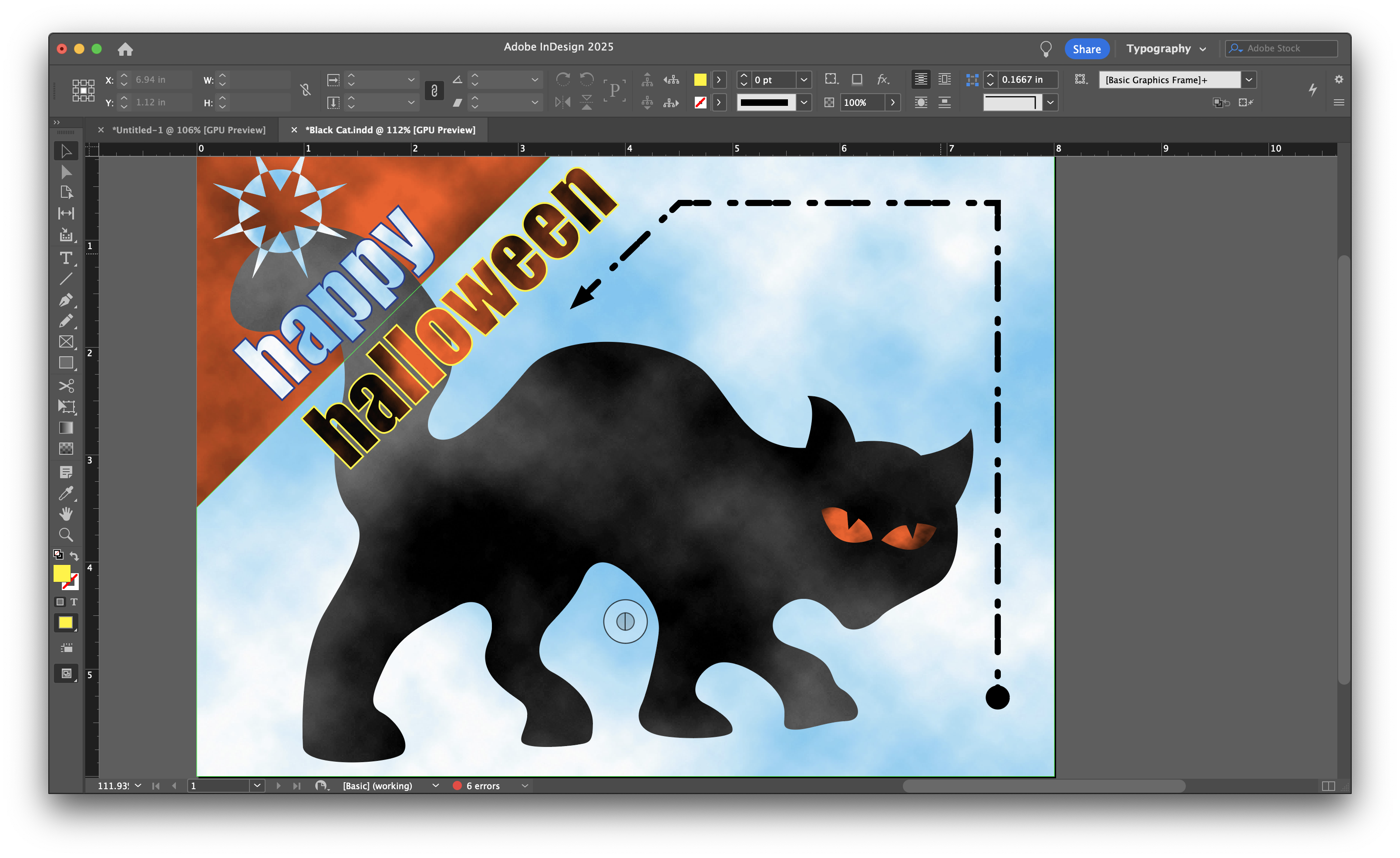Click Default Fill and Stroke icon

(58, 554)
